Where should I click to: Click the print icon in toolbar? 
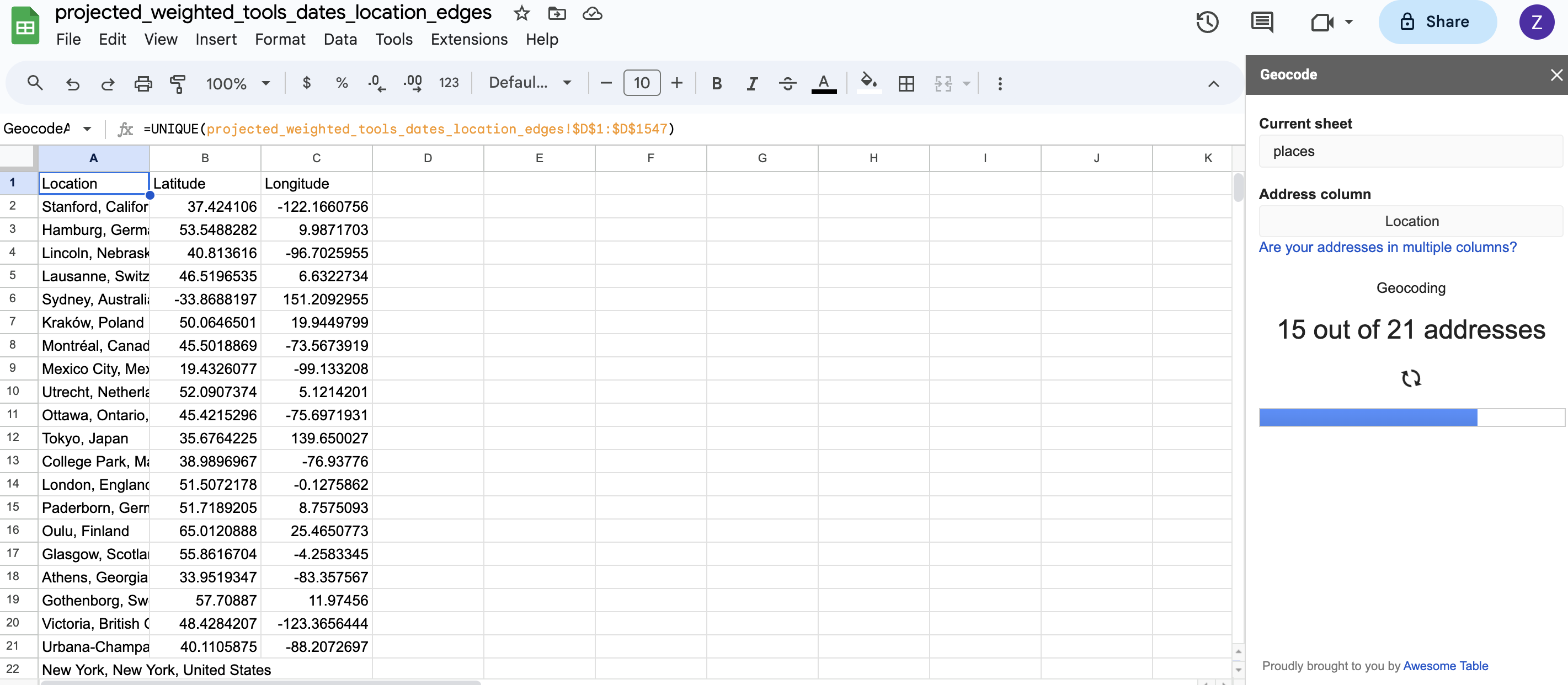[143, 83]
